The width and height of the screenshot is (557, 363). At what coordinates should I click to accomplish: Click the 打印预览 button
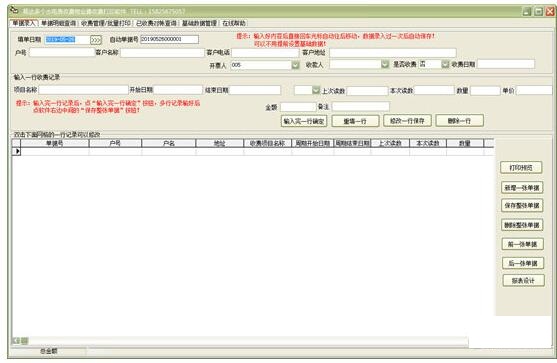pos(521,168)
